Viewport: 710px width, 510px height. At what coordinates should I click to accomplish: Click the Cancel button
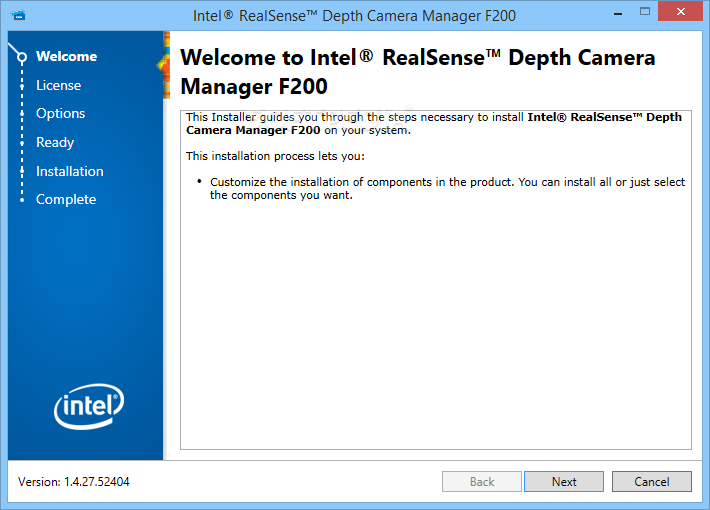click(652, 481)
